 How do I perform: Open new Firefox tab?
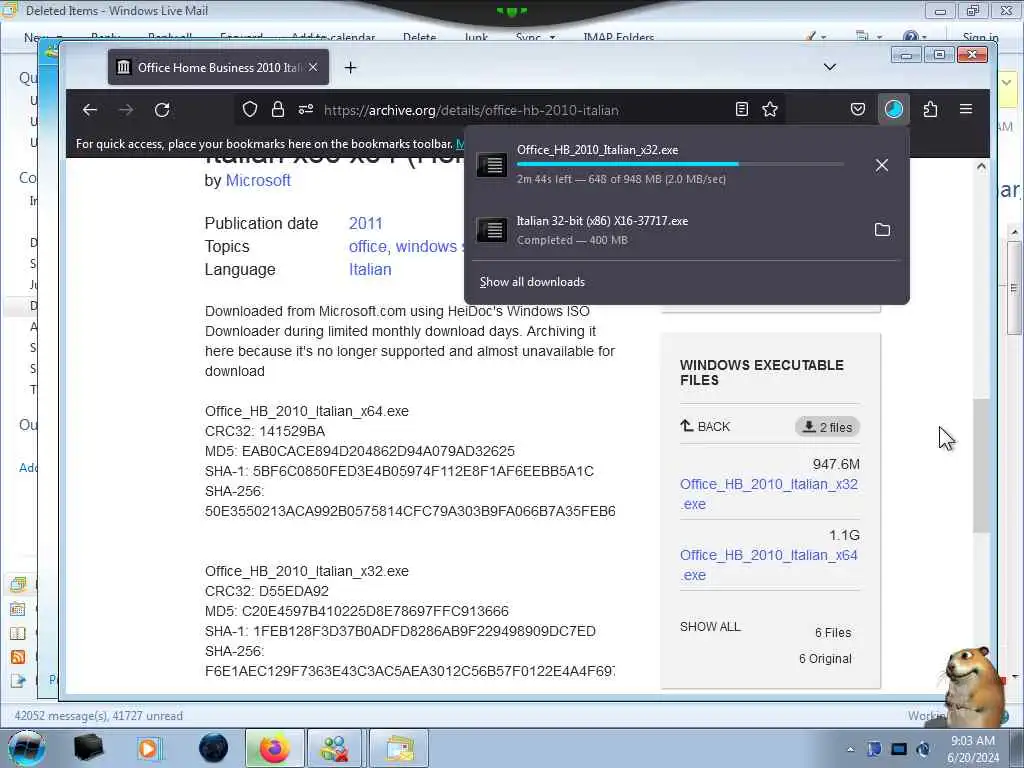351,68
